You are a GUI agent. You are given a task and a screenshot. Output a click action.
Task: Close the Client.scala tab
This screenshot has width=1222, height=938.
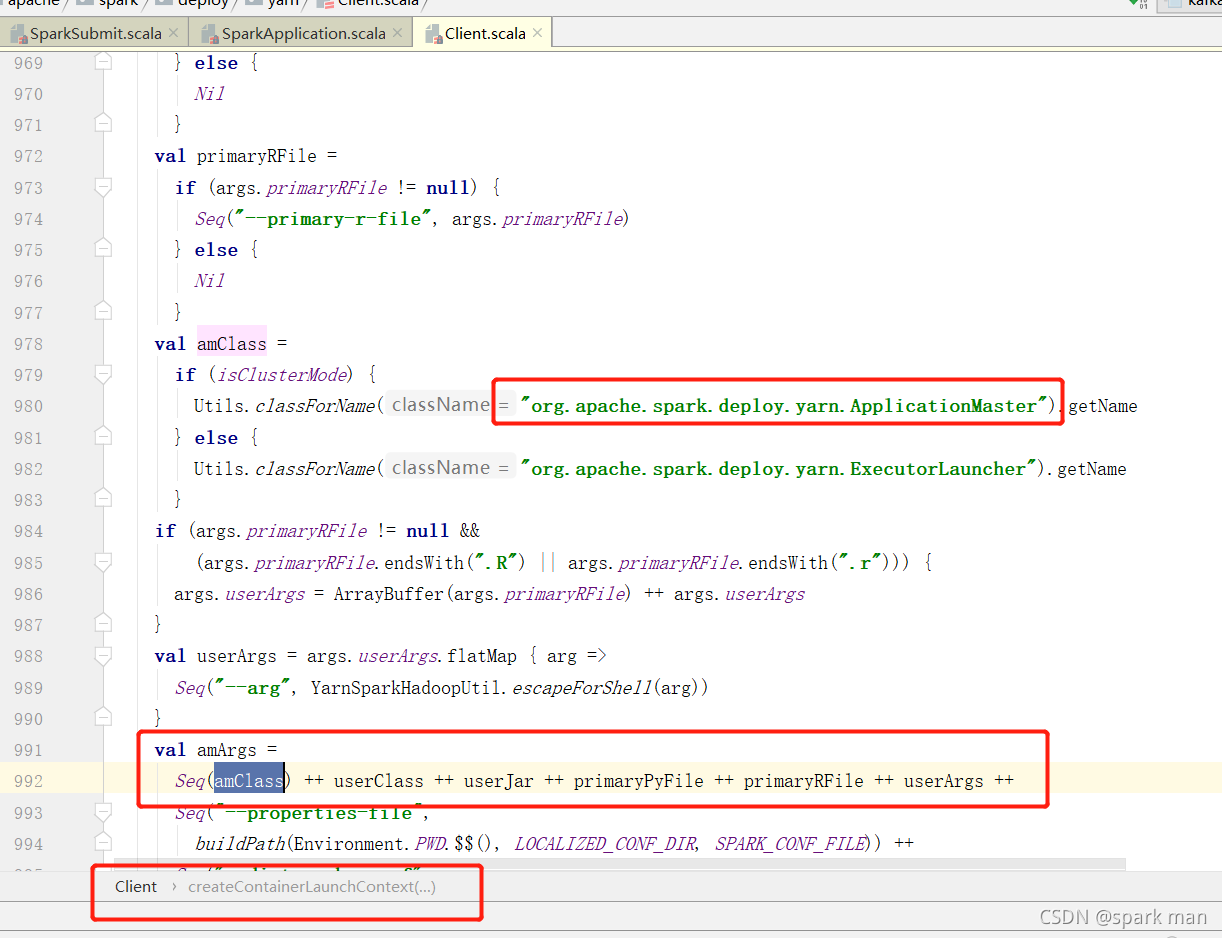pos(538,33)
